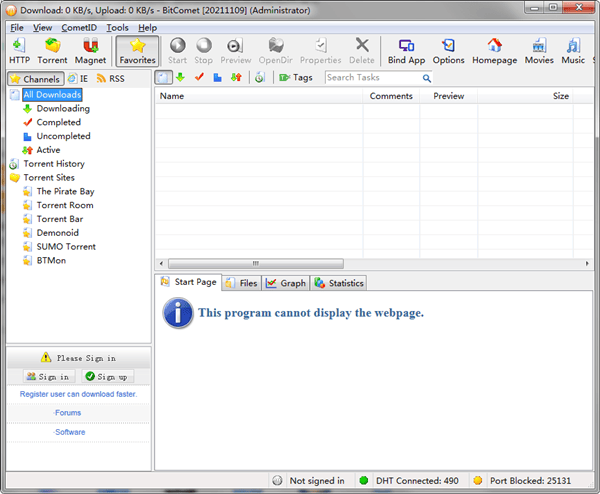Viewport: 600px width, 494px height.
Task: Open the CometID menu
Action: pos(79,28)
